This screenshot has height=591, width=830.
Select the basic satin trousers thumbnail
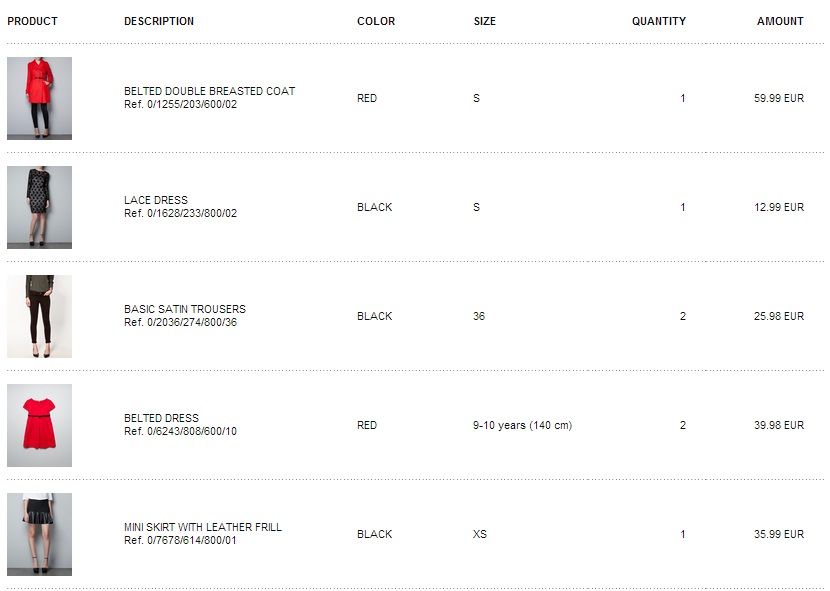point(39,316)
